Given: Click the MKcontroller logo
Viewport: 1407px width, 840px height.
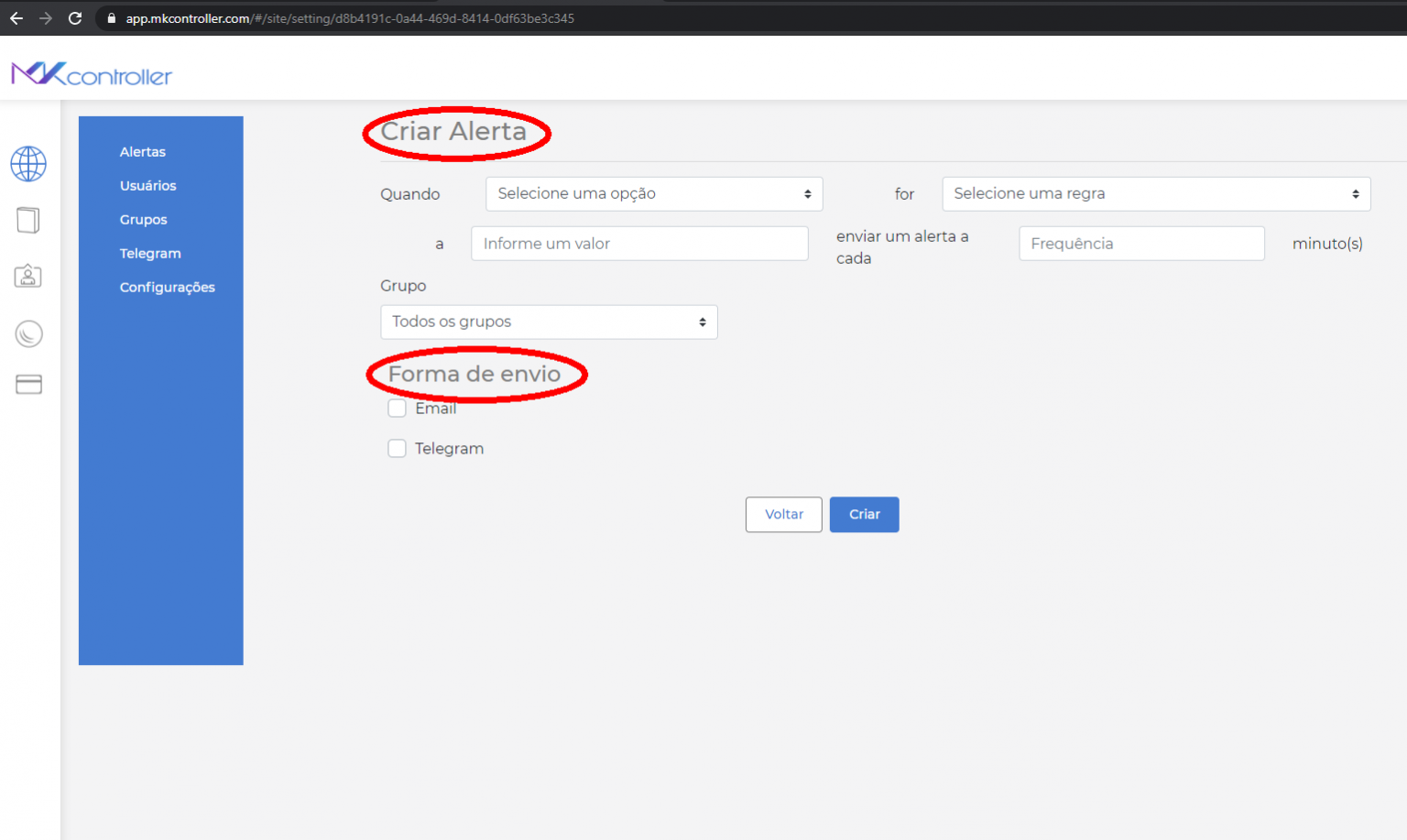Looking at the screenshot, I should pyautogui.click(x=91, y=72).
